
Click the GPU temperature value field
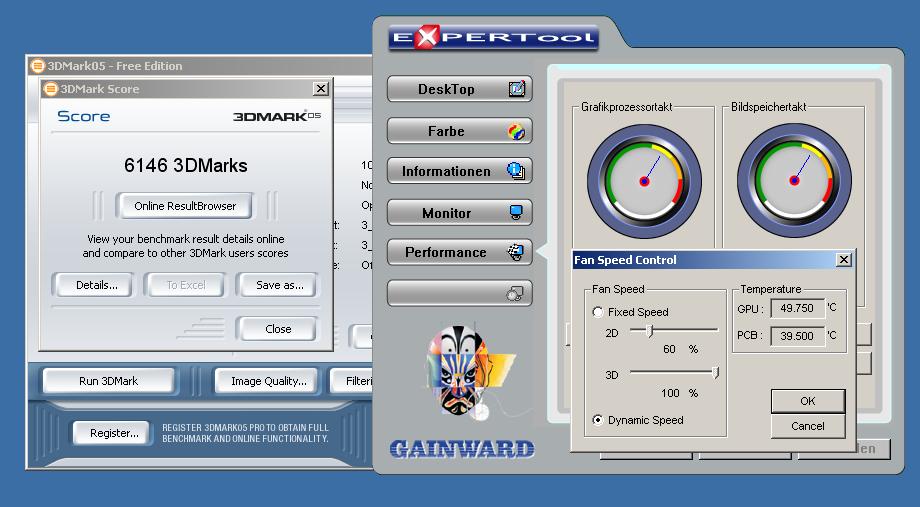[x=797, y=308]
